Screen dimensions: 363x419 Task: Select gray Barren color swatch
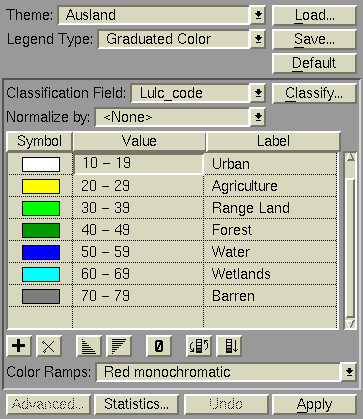point(41,296)
